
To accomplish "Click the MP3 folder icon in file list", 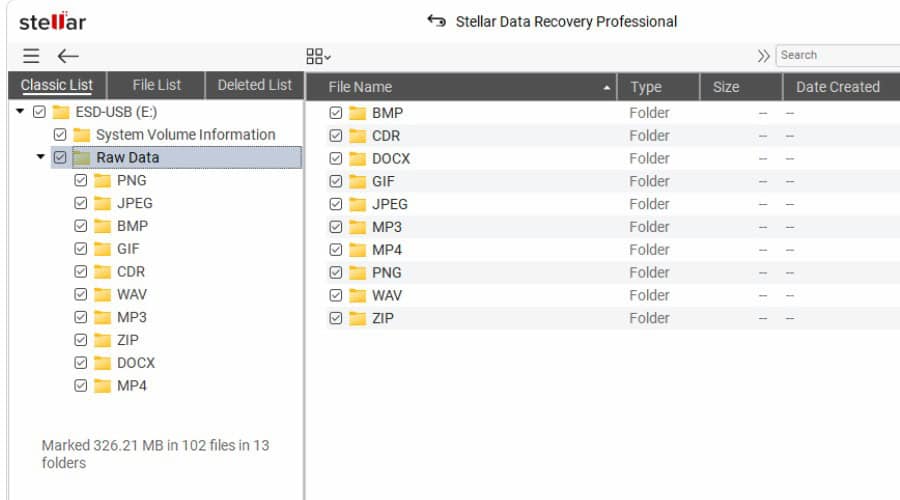I will [357, 227].
